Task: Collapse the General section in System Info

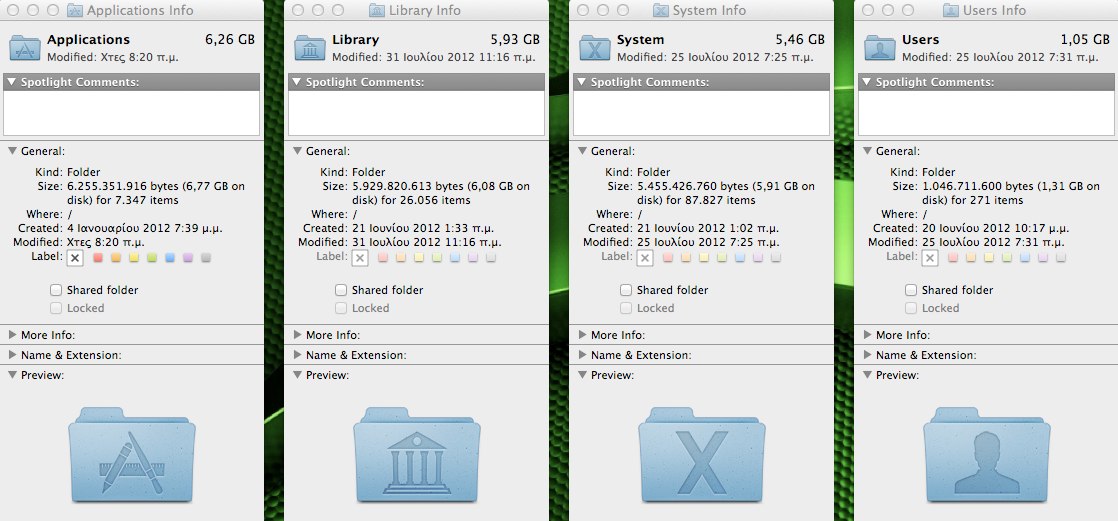Action: pyautogui.click(x=582, y=151)
